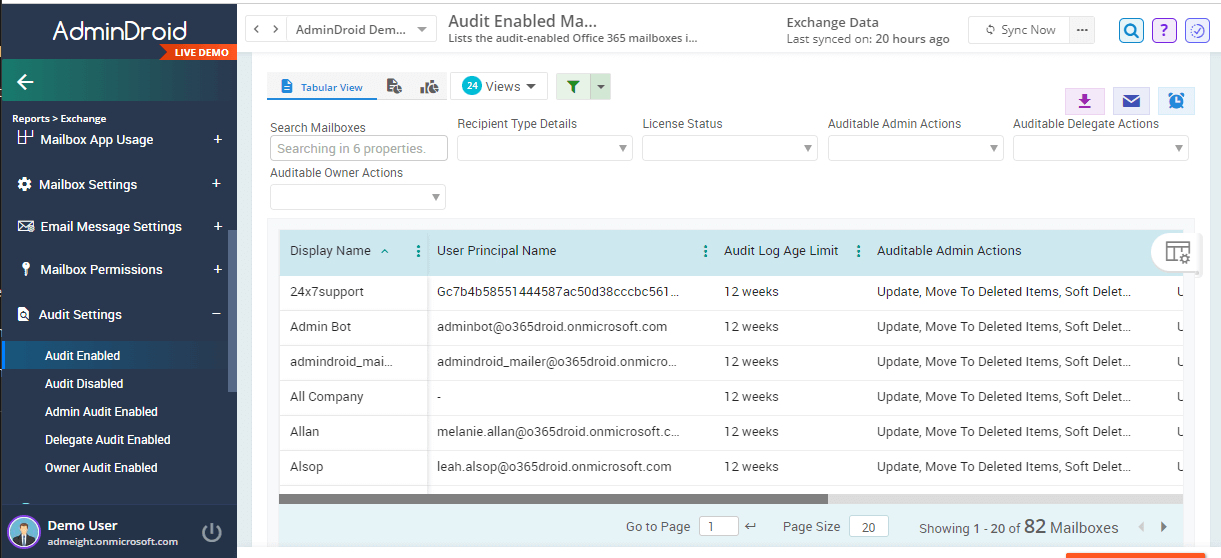
Task: Click the email envelope icon
Action: (1131, 101)
